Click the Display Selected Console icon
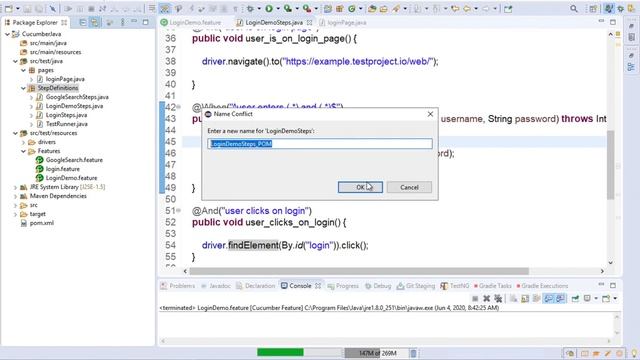 click(x=587, y=298)
